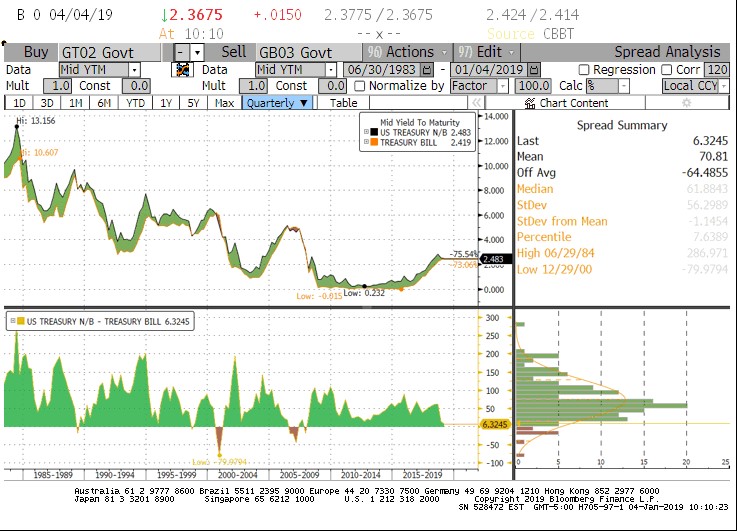Select the YTD time range button
737x531 pixels.
pos(135,103)
